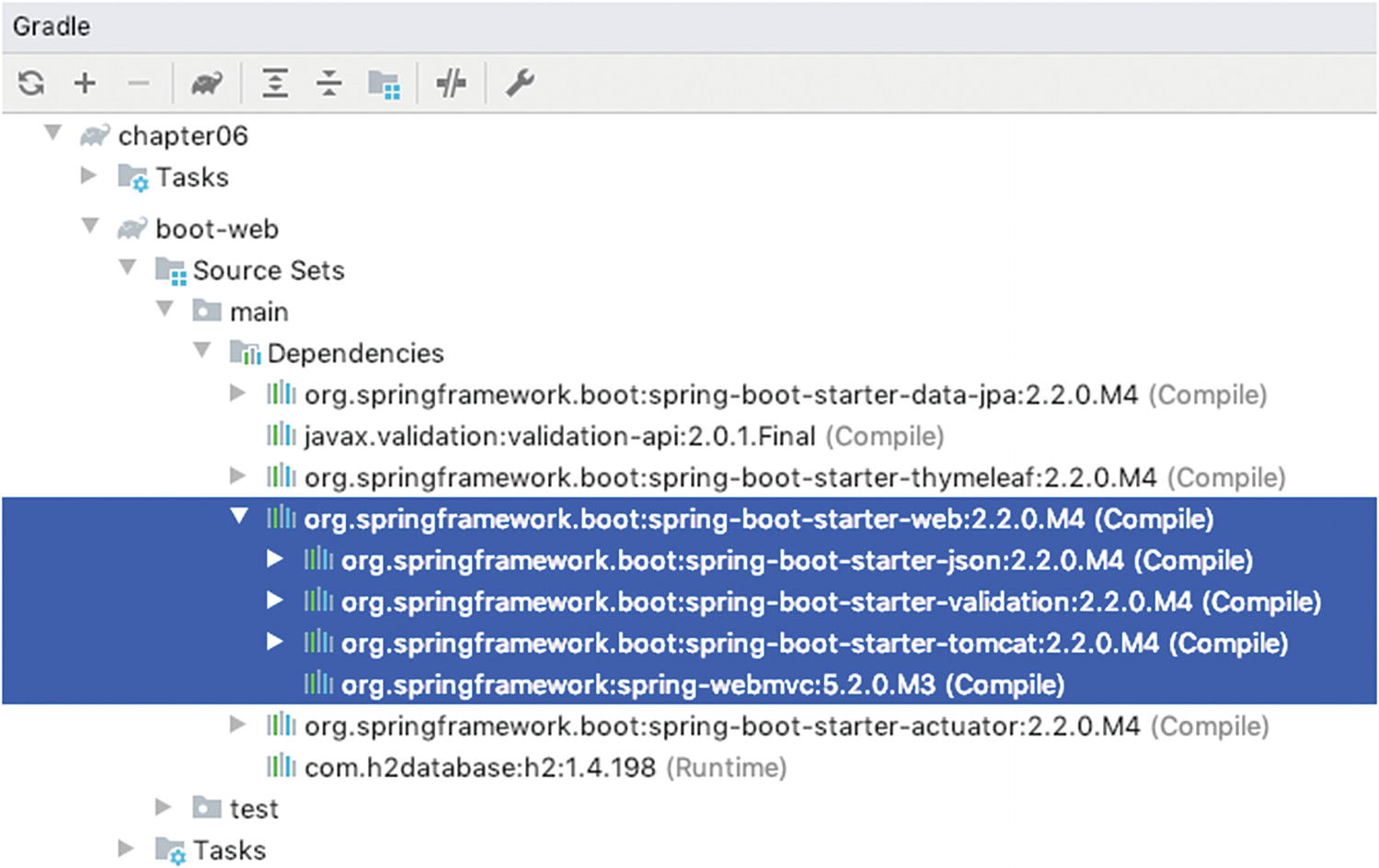Click the minus icon to detach project
This screenshot has width=1379, height=868.
[x=139, y=84]
